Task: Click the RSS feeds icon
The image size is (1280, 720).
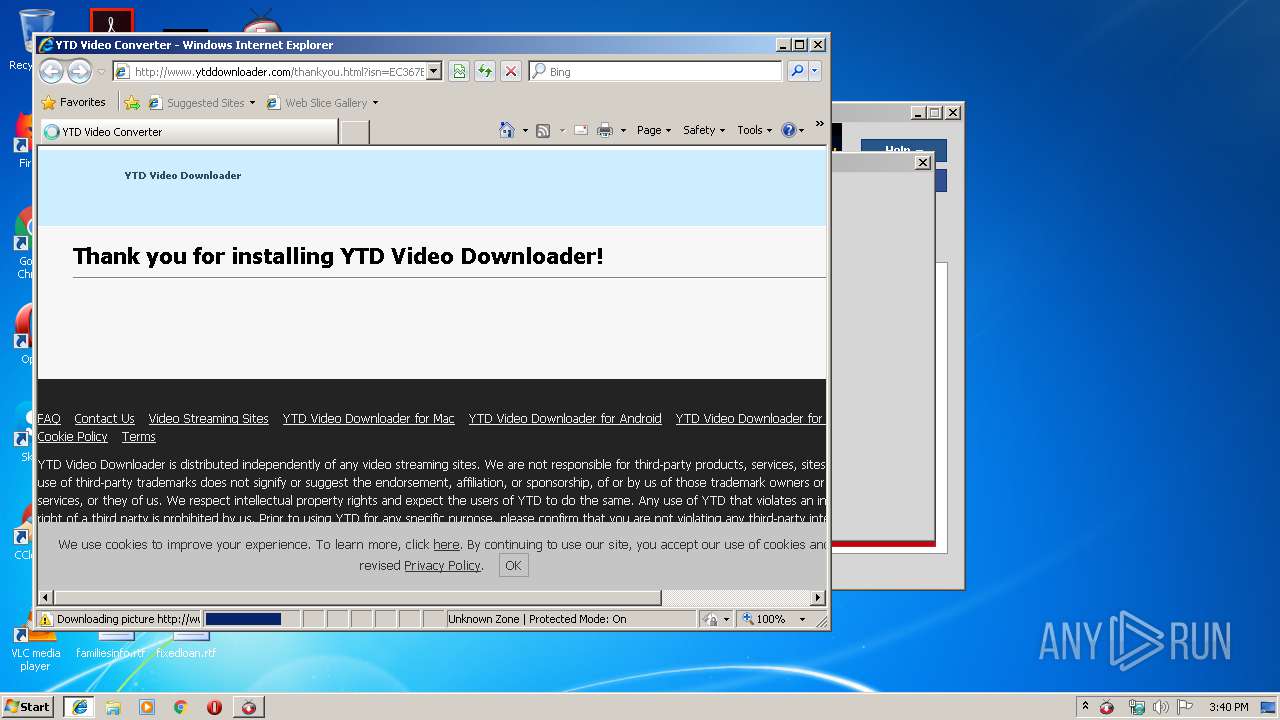Action: point(543,130)
